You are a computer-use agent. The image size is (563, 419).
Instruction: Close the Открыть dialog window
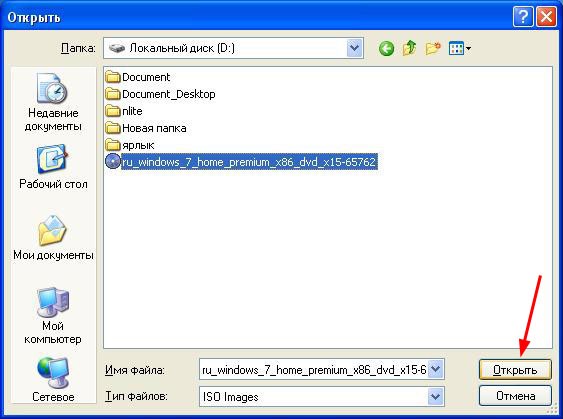546,17
